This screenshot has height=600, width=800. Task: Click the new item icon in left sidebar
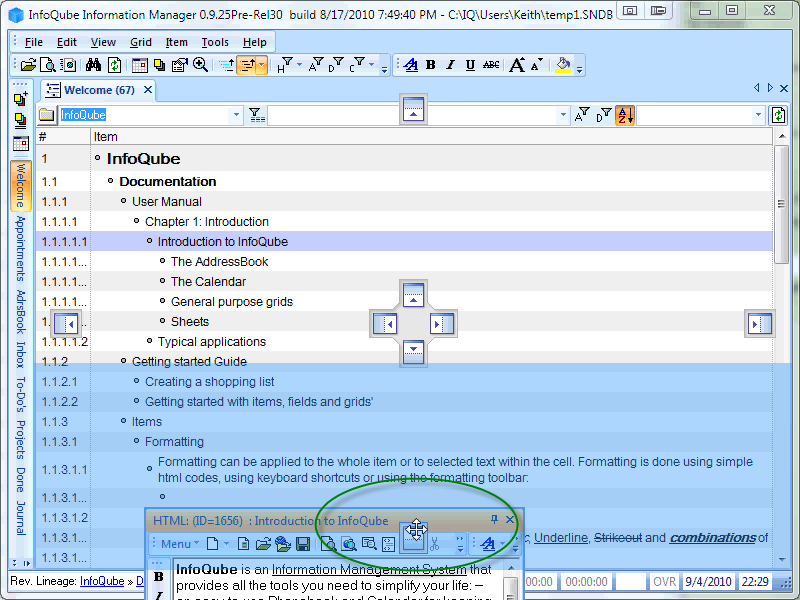point(20,98)
